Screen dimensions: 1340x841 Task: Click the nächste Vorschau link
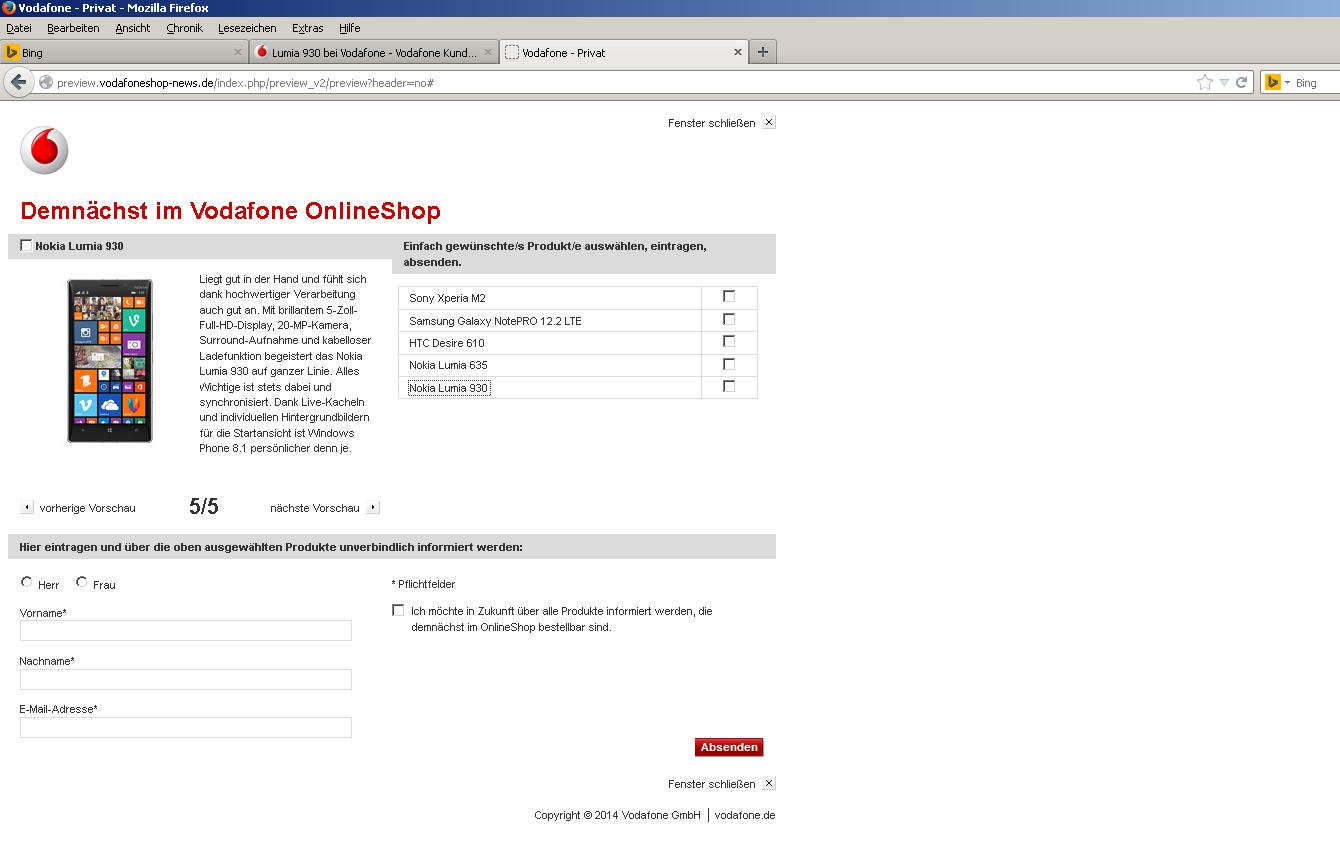point(315,508)
